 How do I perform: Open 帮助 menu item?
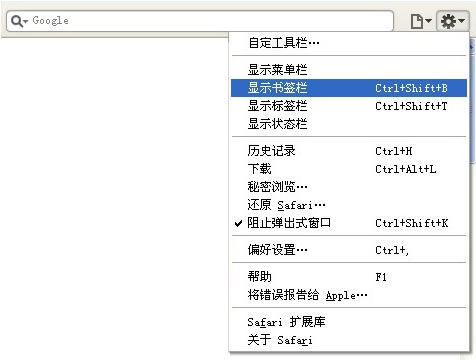[x=349, y=277]
